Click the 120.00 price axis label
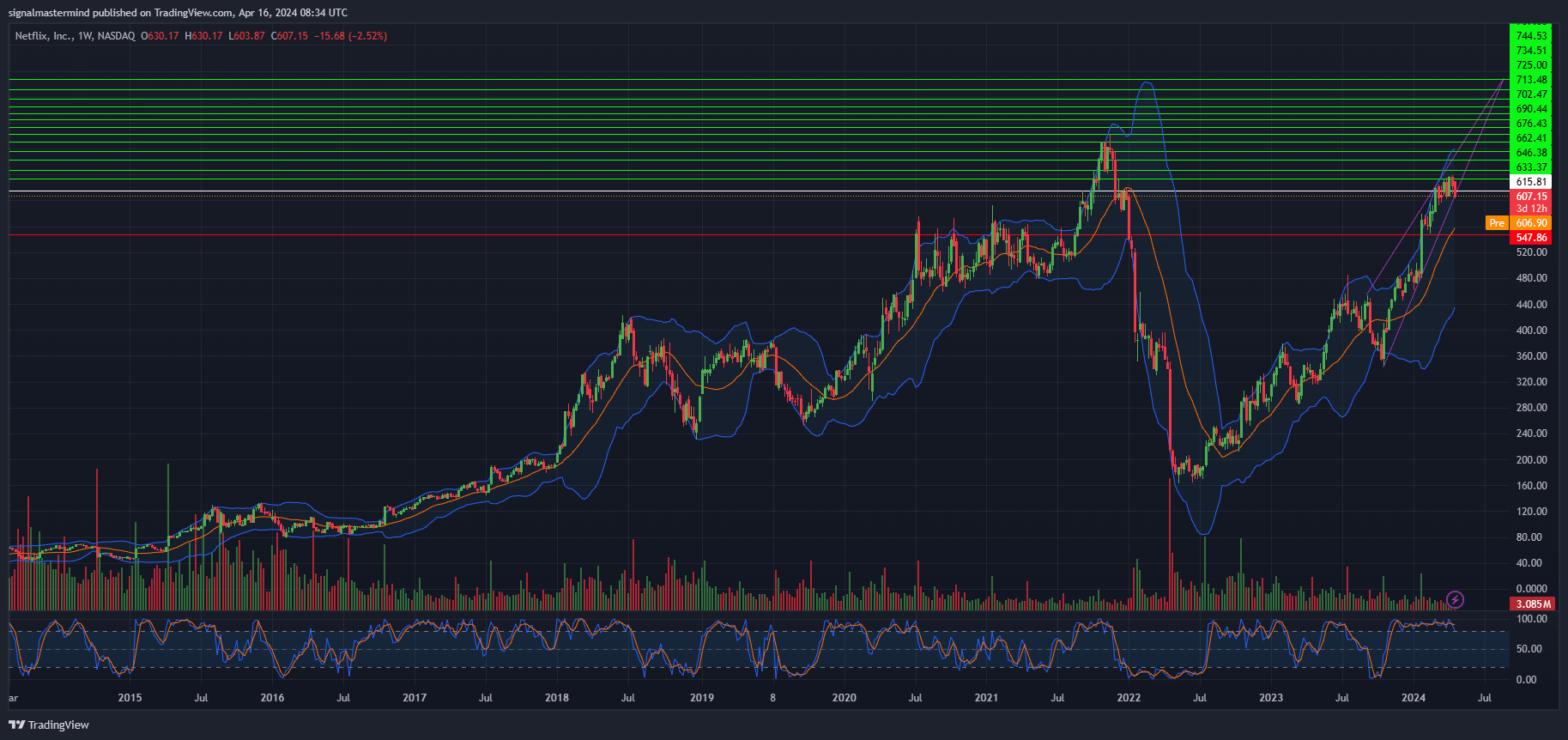The height and width of the screenshot is (740, 1568). point(1531,512)
